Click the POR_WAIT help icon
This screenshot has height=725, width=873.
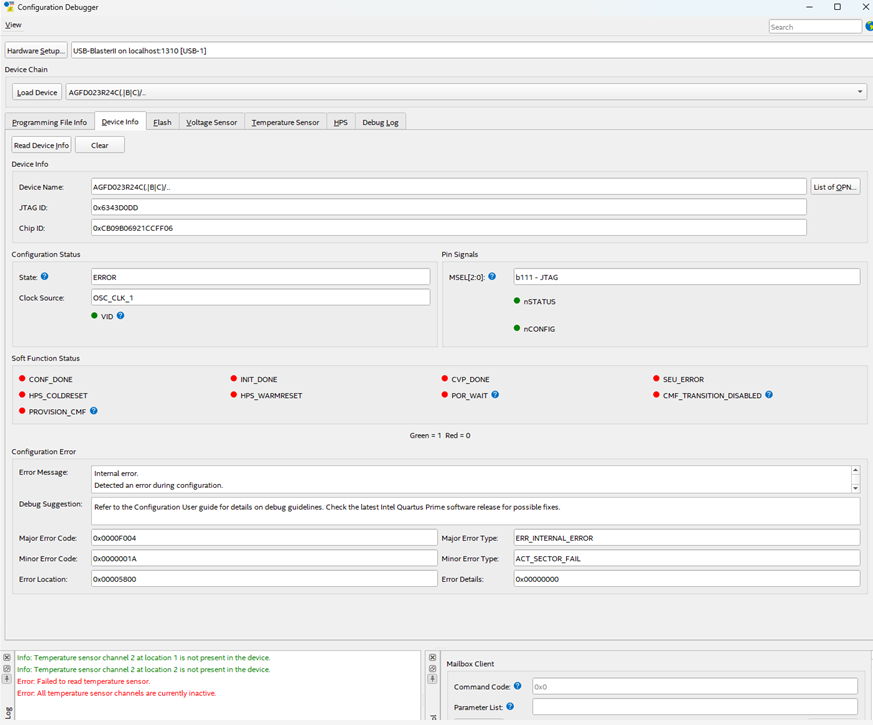coord(495,395)
